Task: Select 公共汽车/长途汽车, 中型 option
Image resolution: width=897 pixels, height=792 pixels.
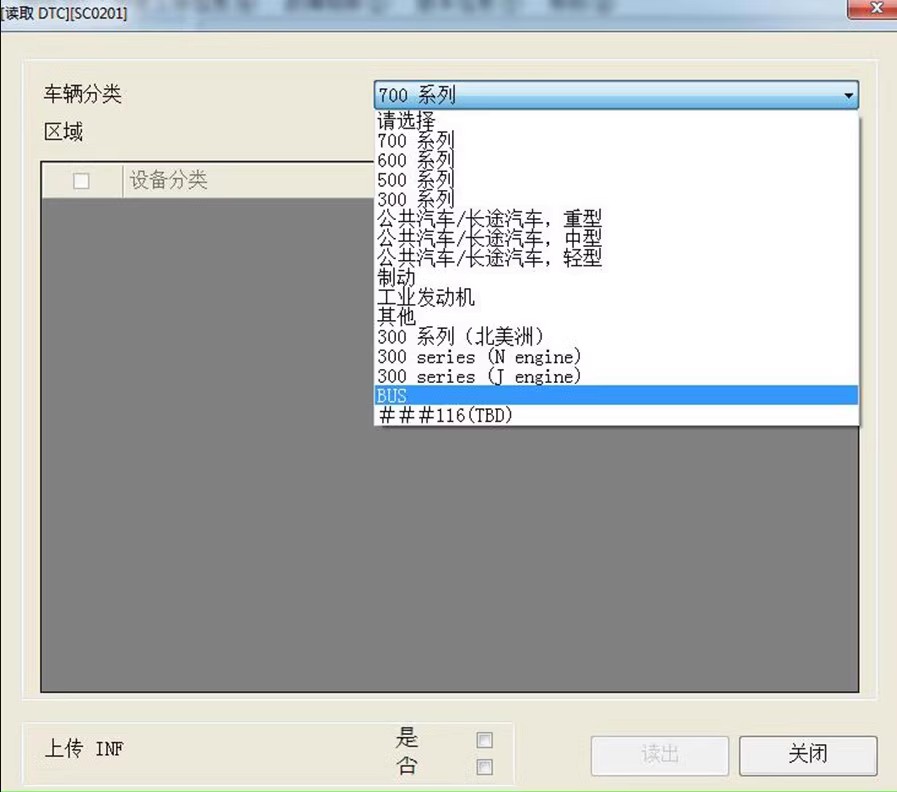Action: (616, 238)
